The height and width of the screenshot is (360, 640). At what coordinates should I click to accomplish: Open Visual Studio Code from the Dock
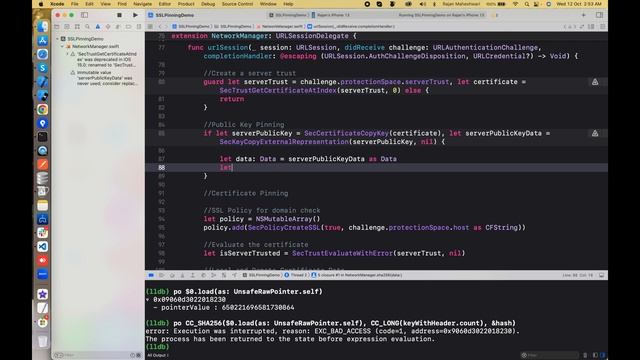click(x=42, y=247)
